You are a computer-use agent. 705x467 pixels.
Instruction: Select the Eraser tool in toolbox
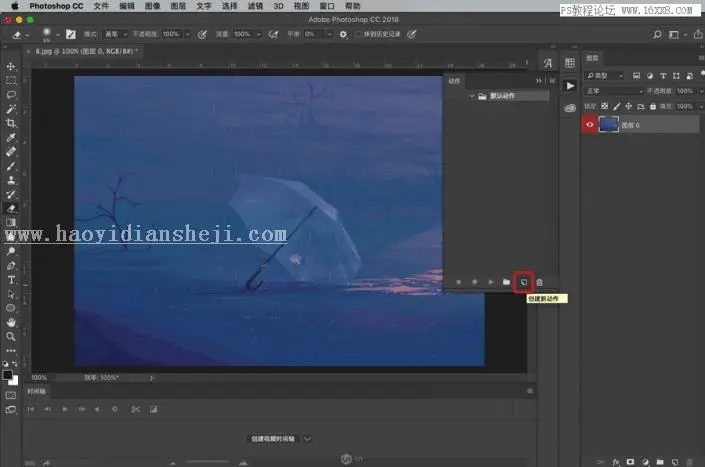[x=11, y=209]
